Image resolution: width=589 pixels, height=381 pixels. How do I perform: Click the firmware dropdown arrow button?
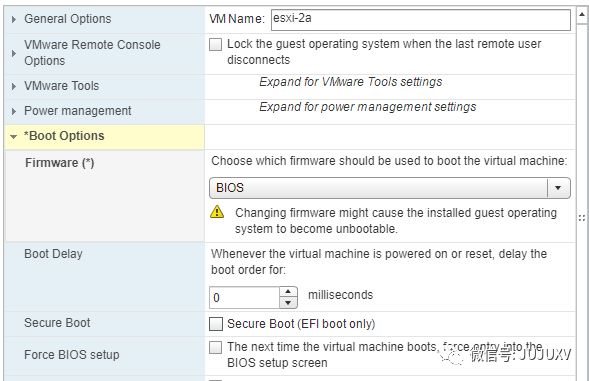(x=558, y=187)
